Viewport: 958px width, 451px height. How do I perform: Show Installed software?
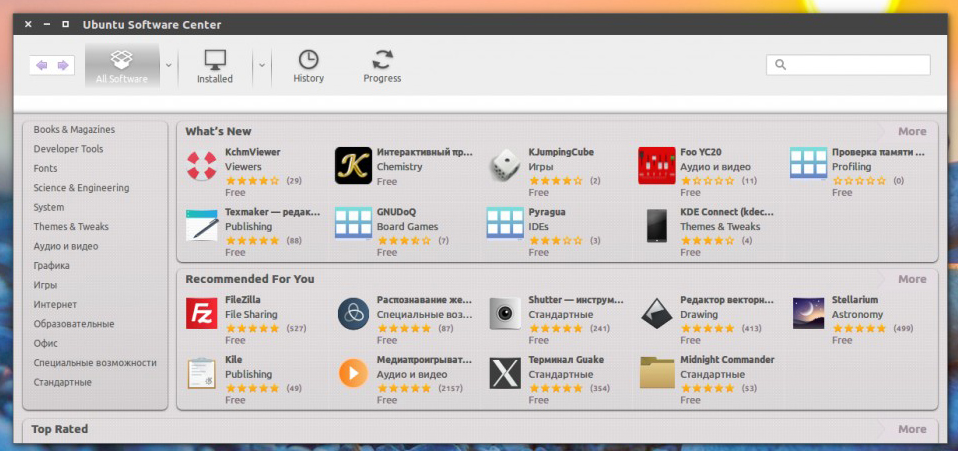pyautogui.click(x=214, y=66)
